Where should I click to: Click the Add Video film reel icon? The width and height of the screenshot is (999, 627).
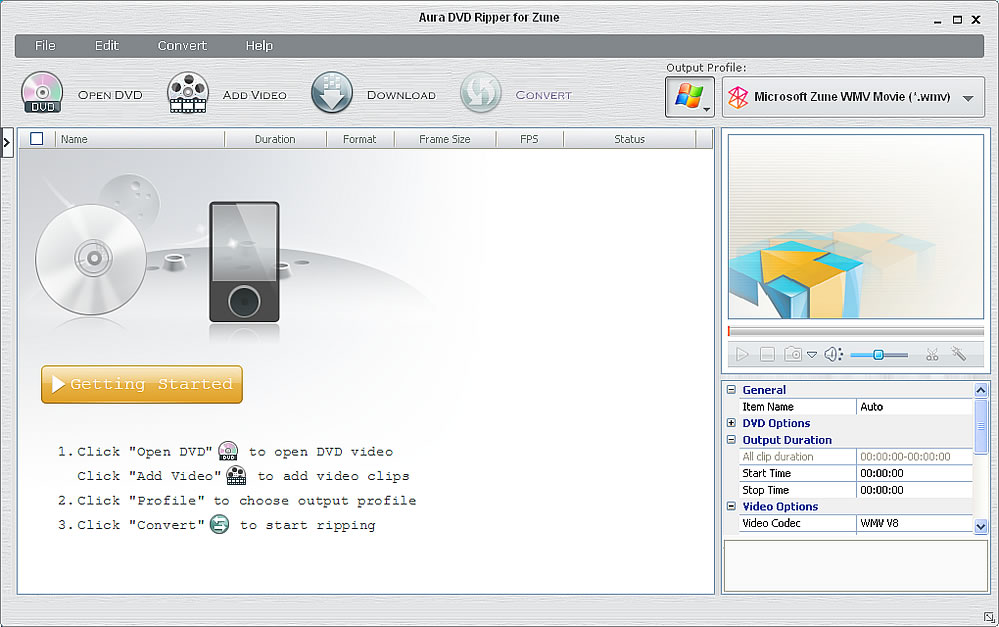pyautogui.click(x=187, y=93)
